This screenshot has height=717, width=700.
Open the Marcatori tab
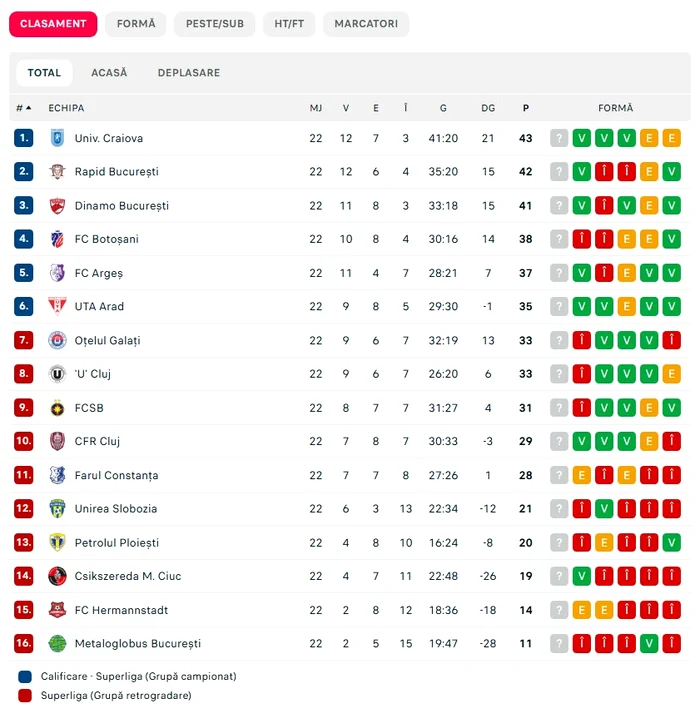click(x=366, y=24)
